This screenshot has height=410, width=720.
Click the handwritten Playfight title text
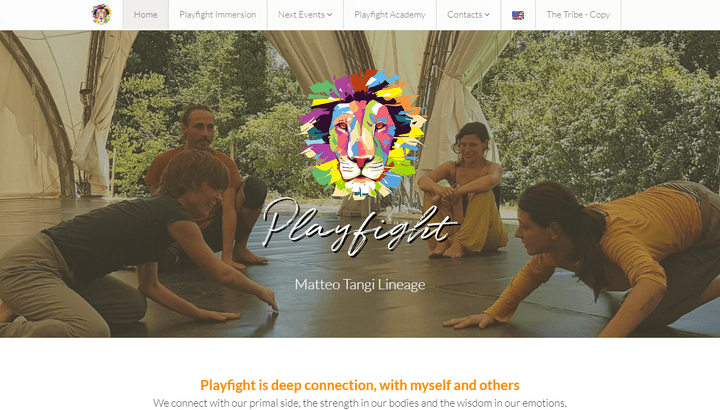(x=360, y=226)
